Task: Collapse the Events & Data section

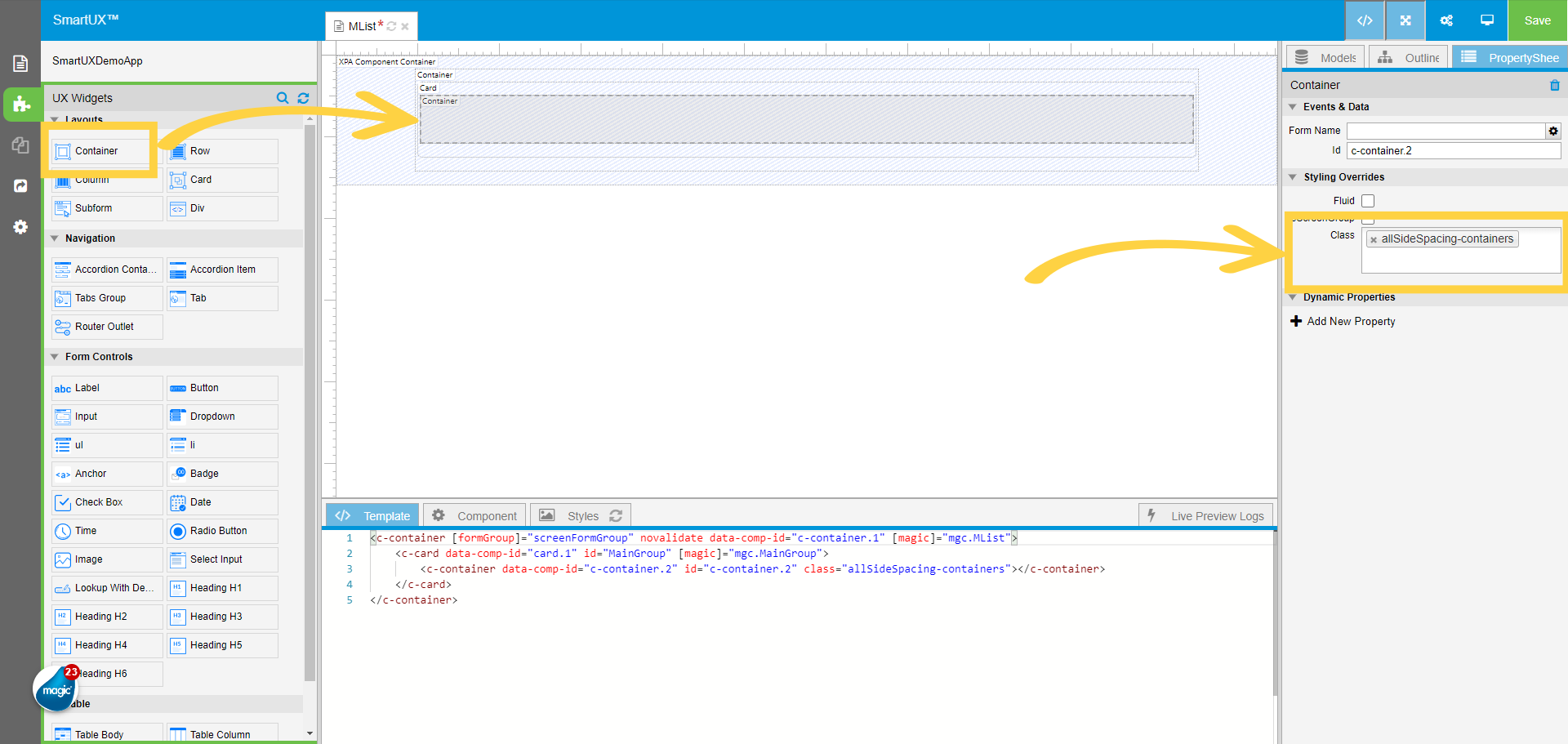Action: click(1293, 107)
